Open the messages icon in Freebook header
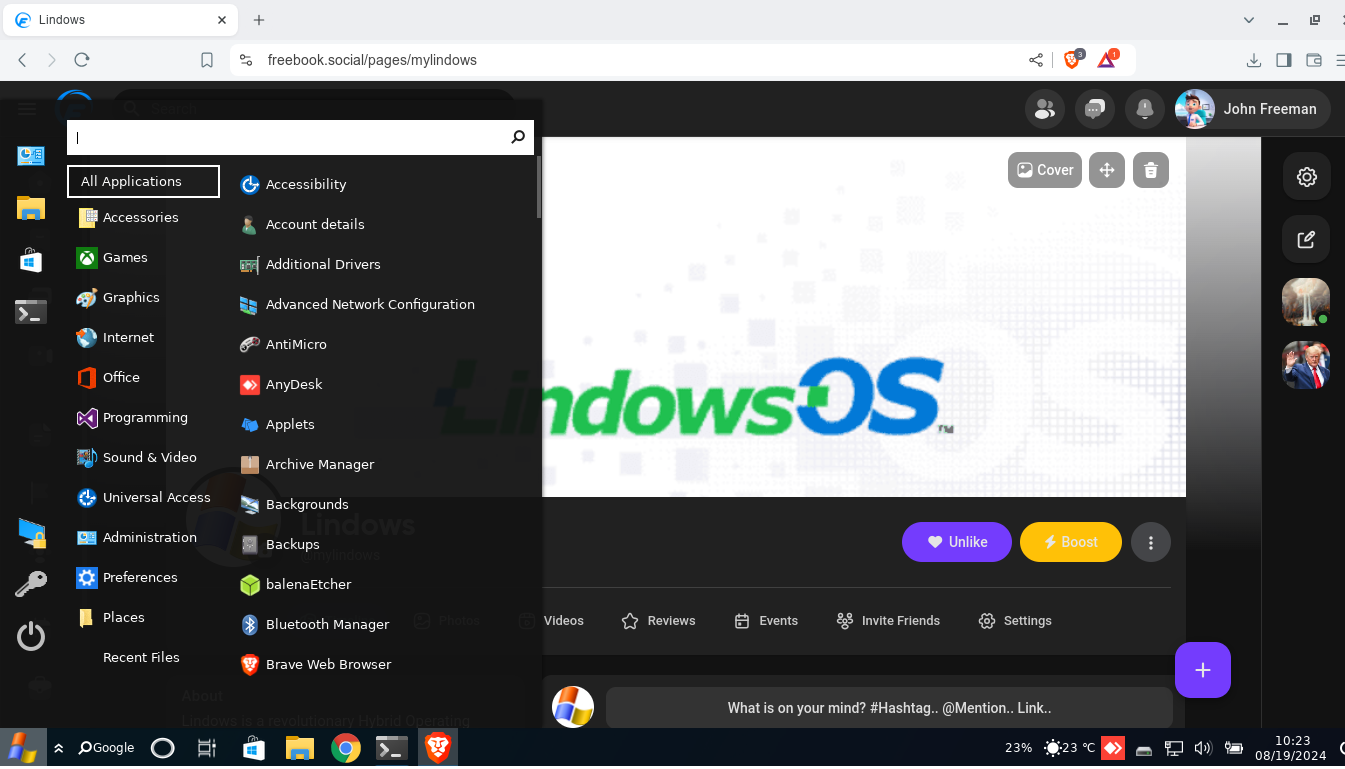 1095,109
